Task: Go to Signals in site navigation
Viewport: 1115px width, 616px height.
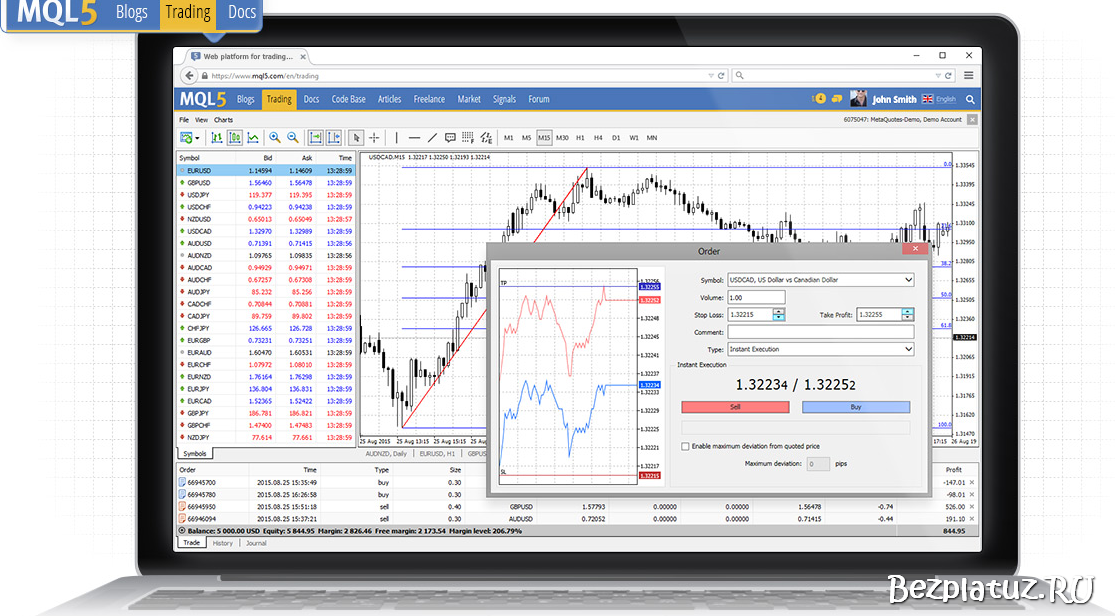Action: [x=504, y=100]
